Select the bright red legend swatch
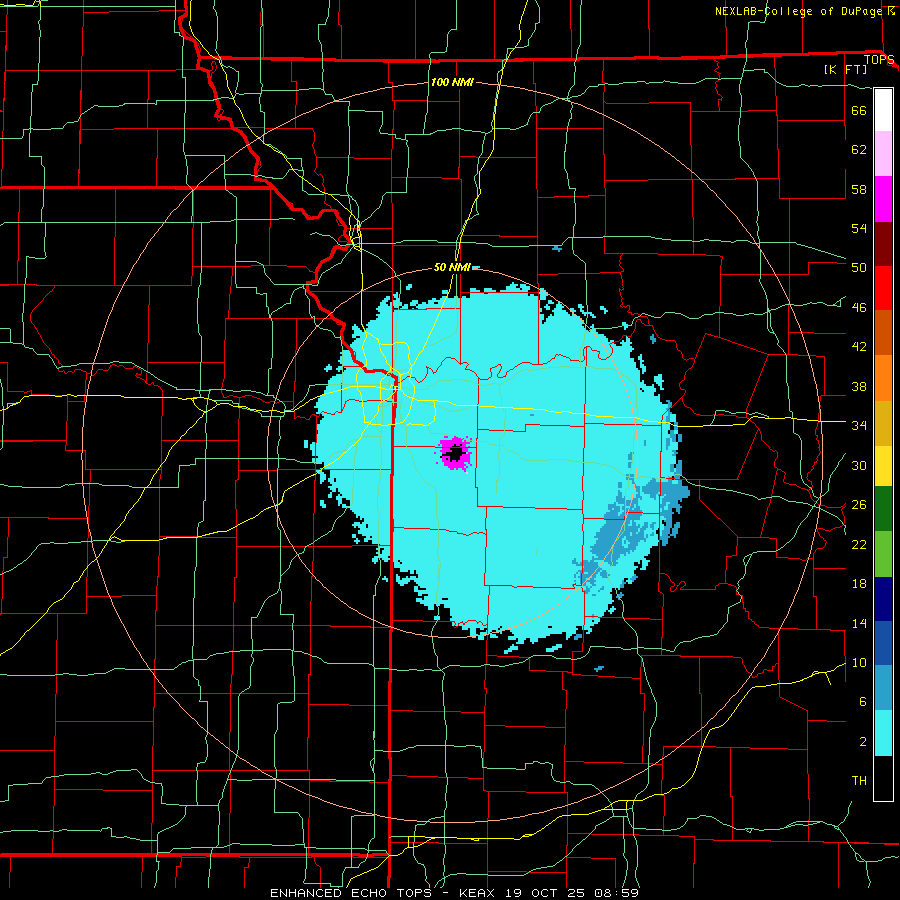Image resolution: width=900 pixels, height=900 pixels. (x=883, y=288)
